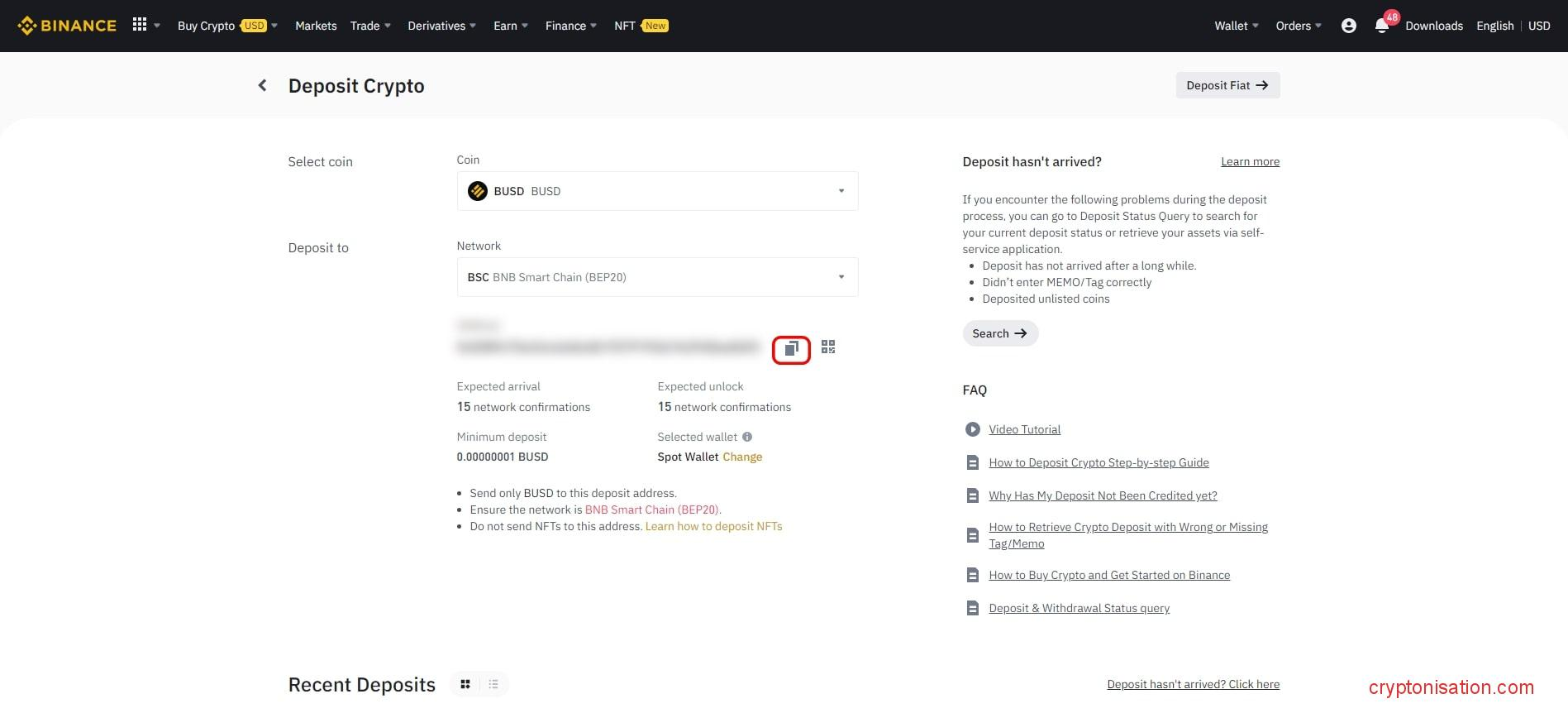Click the BUSD coin logo in the Coin field
Image resolution: width=1568 pixels, height=713 pixels.
click(x=477, y=191)
